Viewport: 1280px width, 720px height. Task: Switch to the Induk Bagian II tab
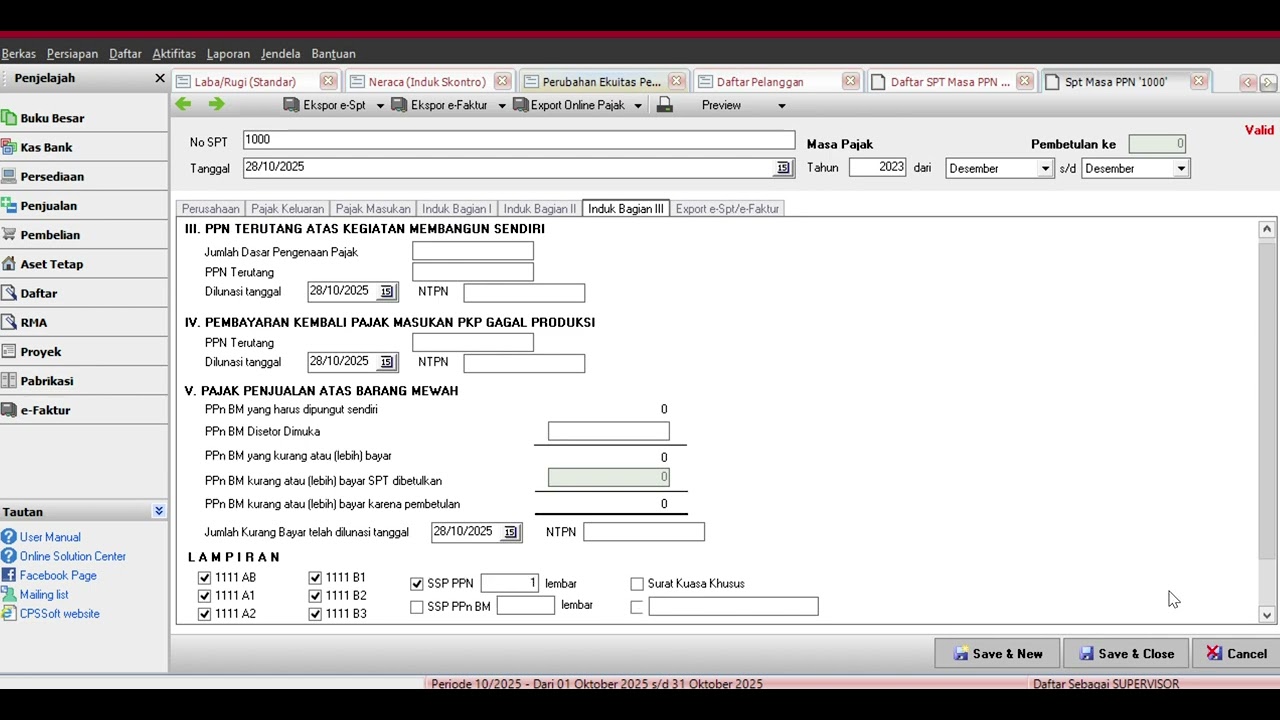[x=540, y=209]
